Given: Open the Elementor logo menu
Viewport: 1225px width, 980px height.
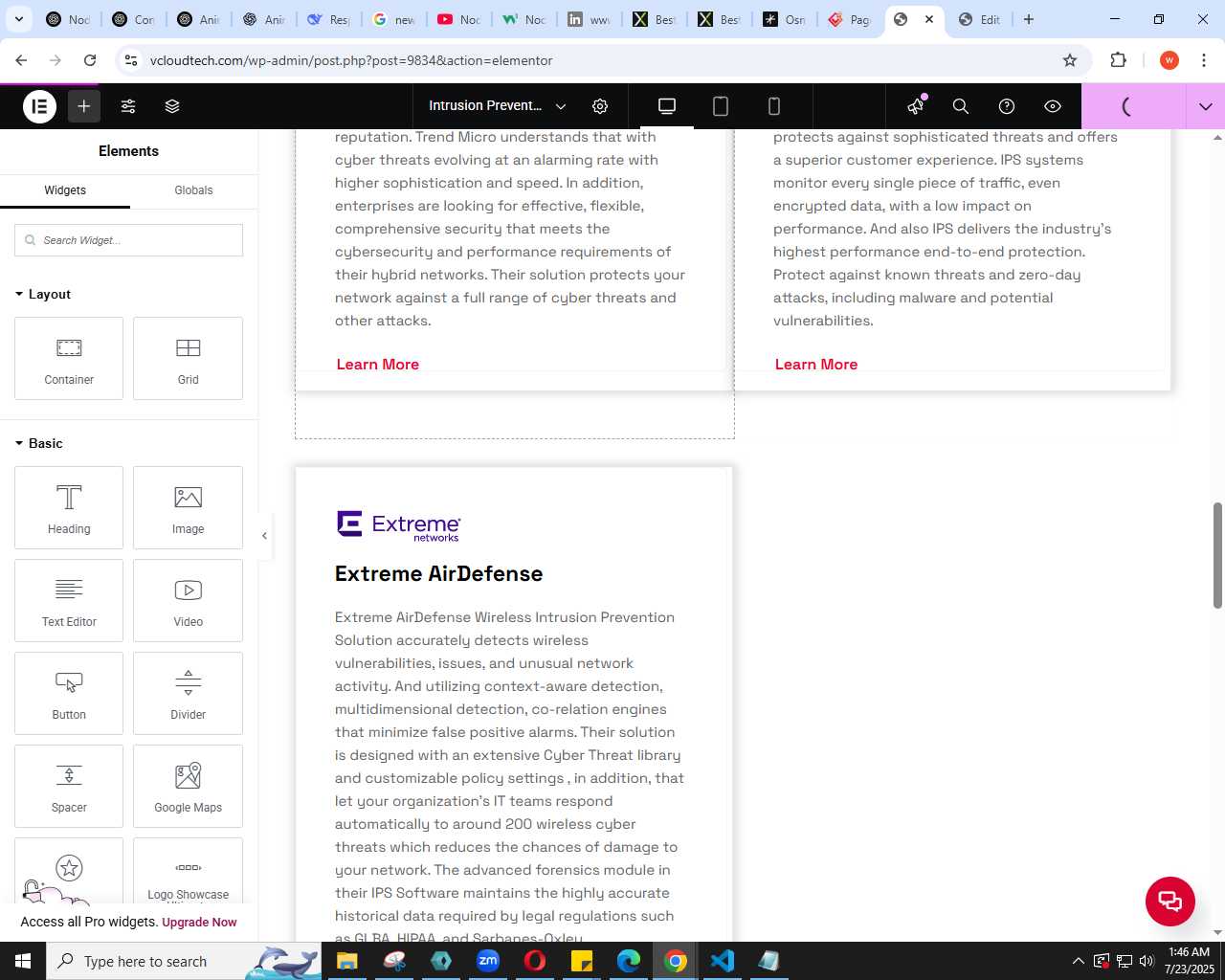Looking at the screenshot, I should point(39,106).
